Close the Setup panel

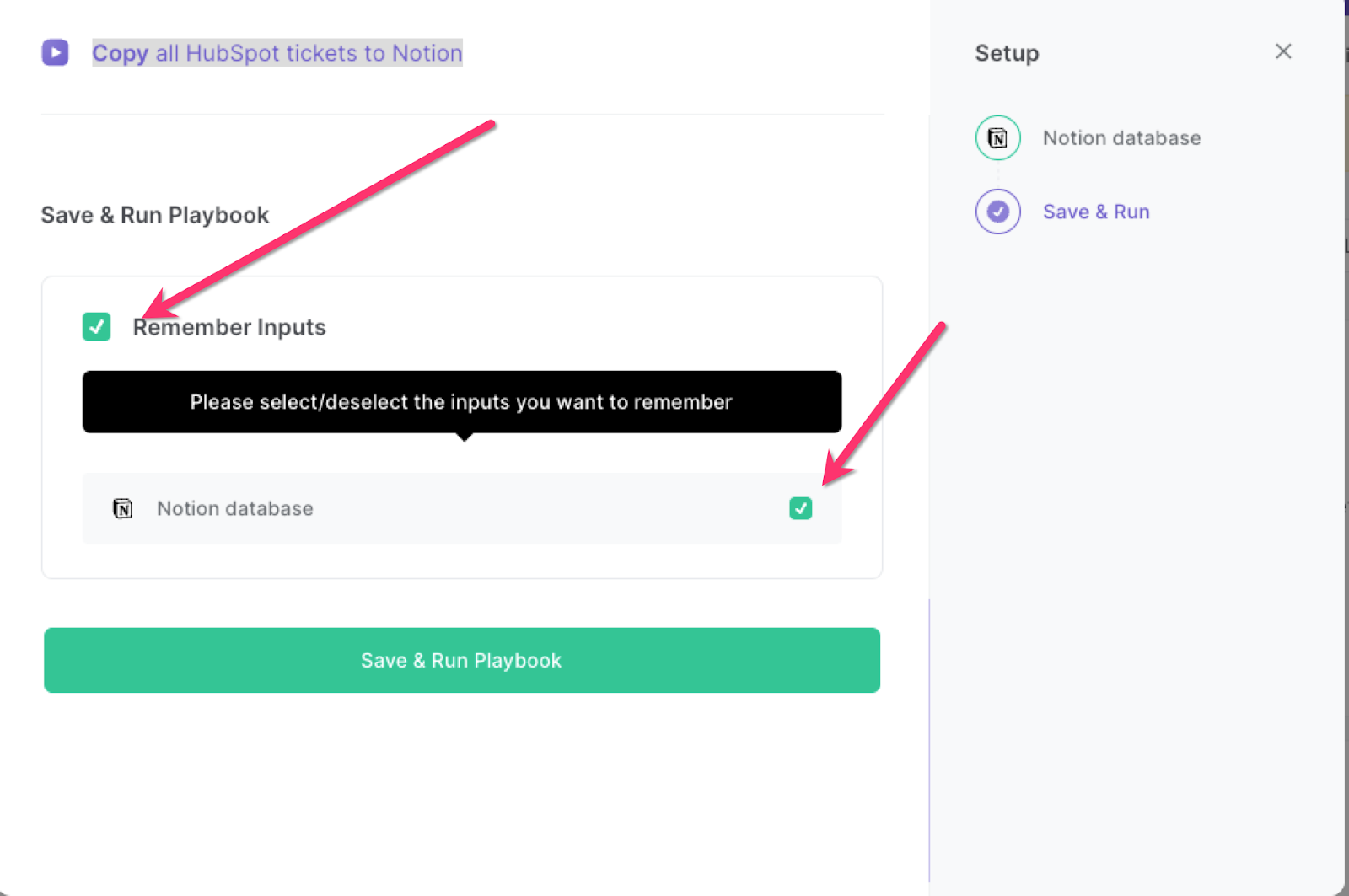pos(1282,51)
